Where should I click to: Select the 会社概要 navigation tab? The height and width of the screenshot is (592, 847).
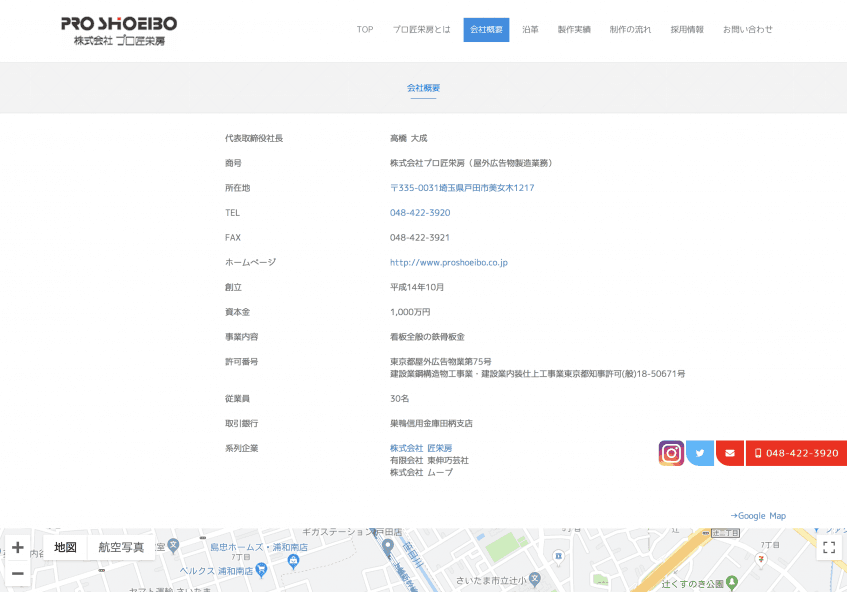click(x=486, y=30)
